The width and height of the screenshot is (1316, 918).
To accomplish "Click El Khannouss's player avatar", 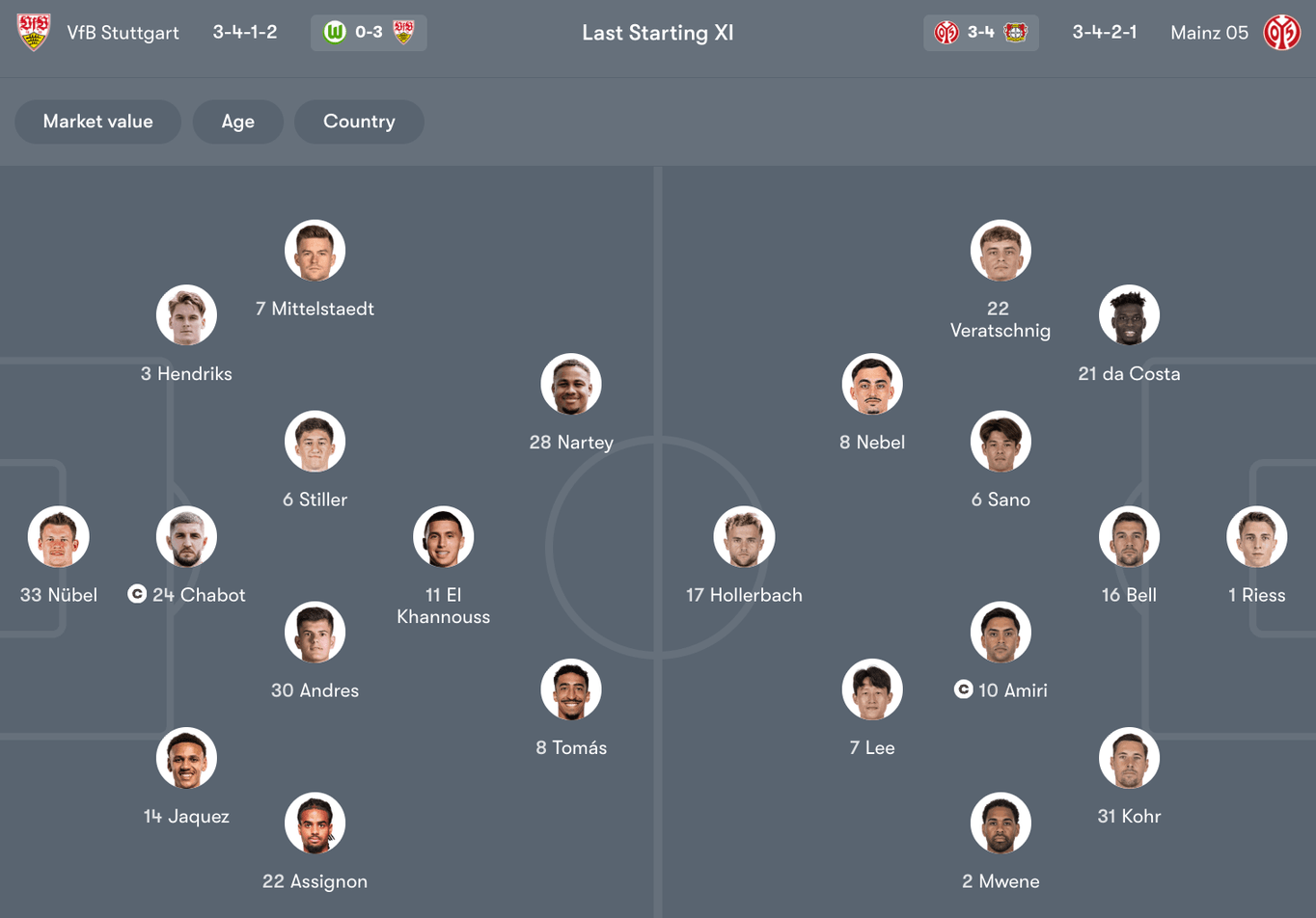I will point(443,537).
